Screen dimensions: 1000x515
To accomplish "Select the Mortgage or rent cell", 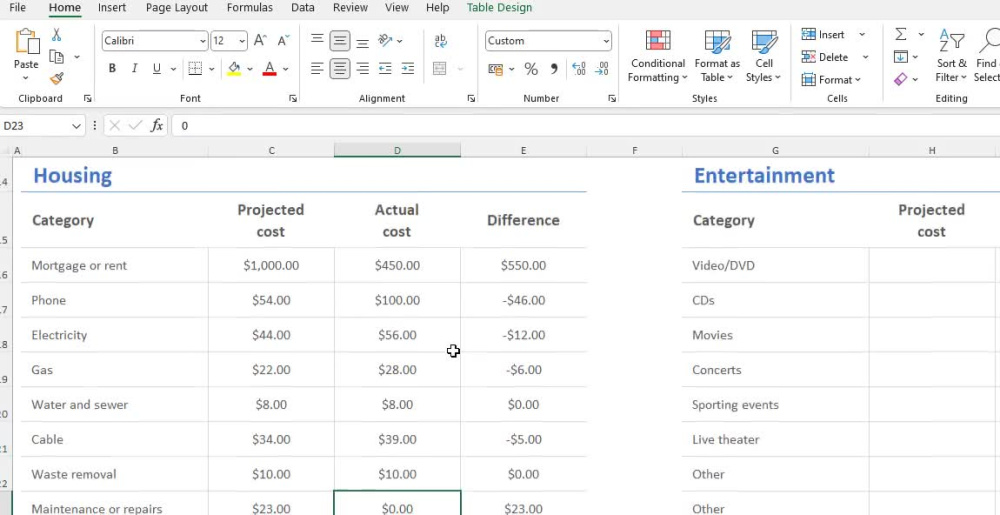I will coord(114,265).
